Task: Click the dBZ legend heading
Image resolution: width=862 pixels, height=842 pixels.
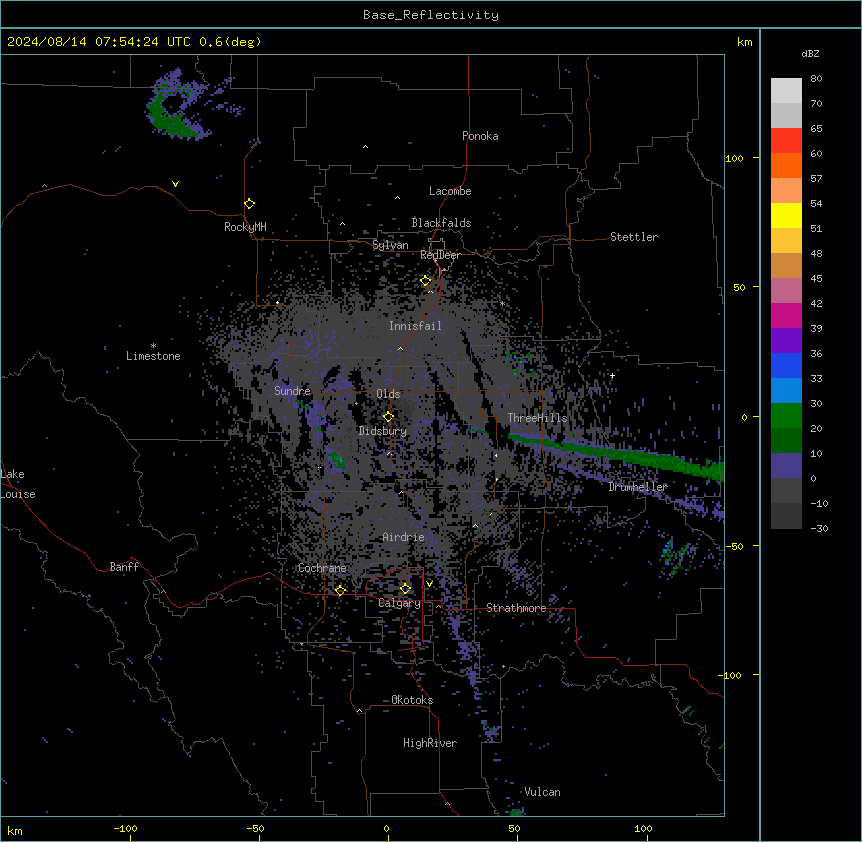Action: pyautogui.click(x=810, y=53)
